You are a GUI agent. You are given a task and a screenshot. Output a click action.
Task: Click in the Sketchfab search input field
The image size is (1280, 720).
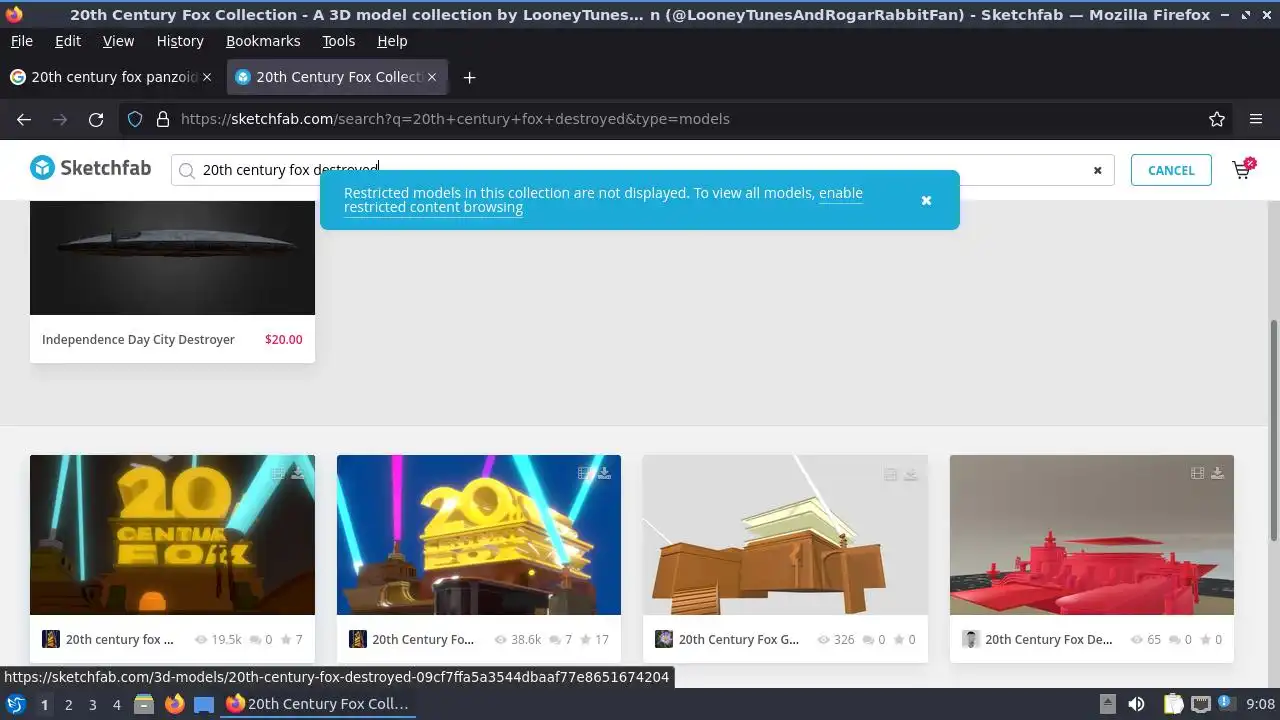coord(640,170)
